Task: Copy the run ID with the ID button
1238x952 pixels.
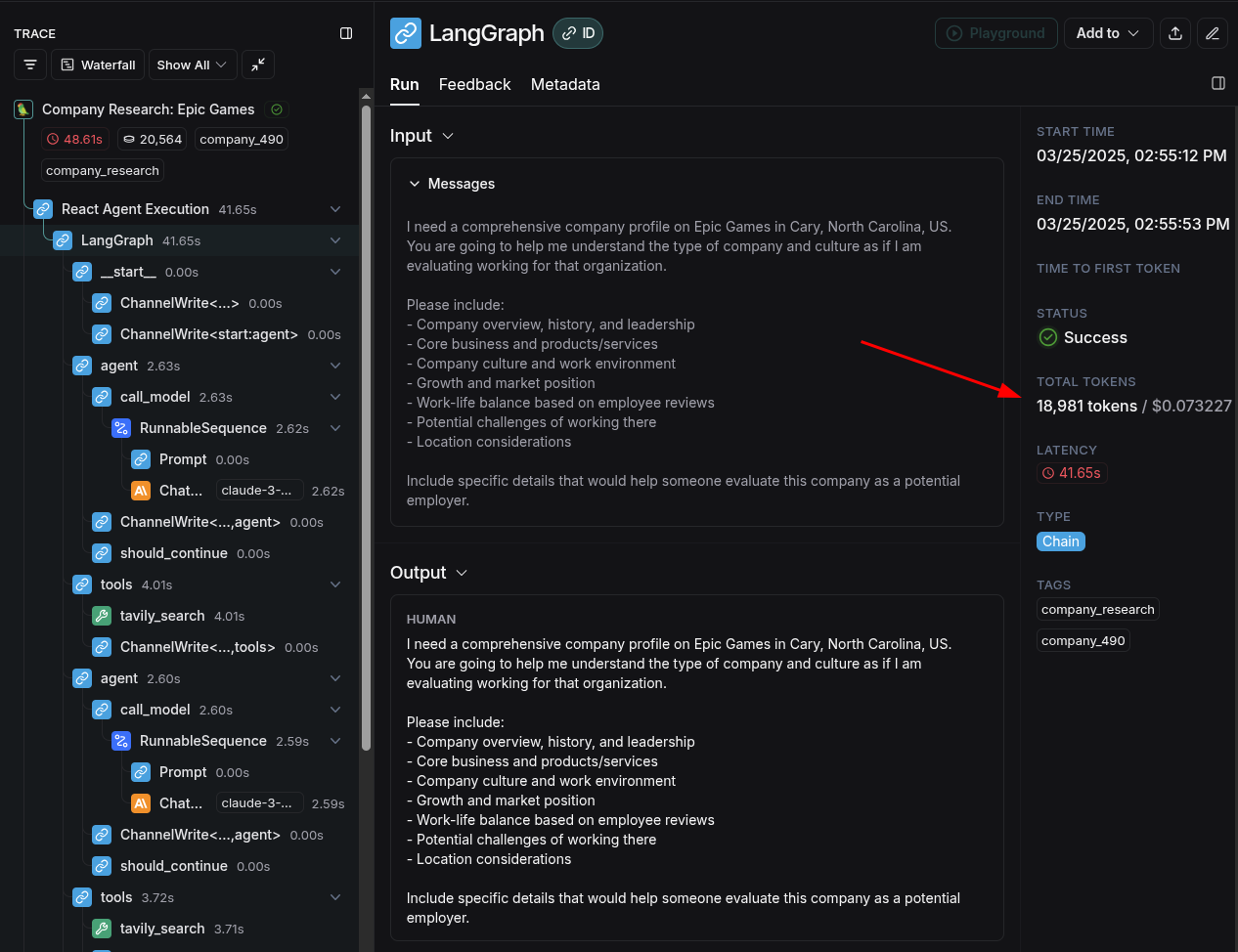Action: 578,33
